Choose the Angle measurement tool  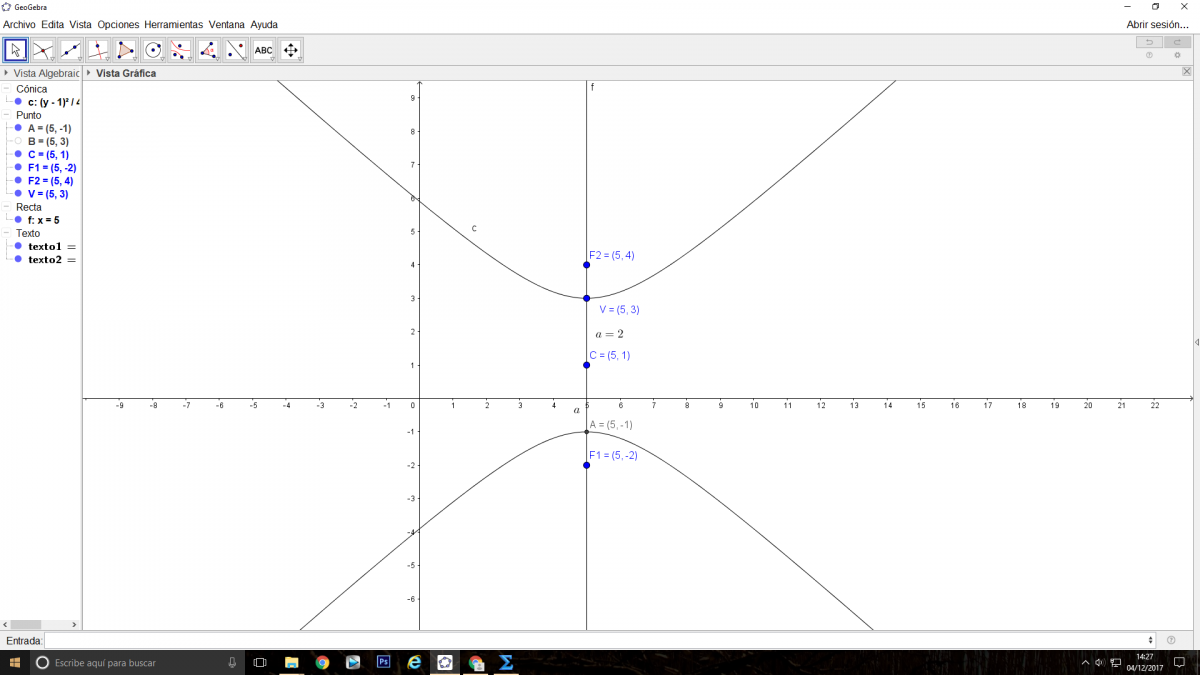[x=208, y=50]
